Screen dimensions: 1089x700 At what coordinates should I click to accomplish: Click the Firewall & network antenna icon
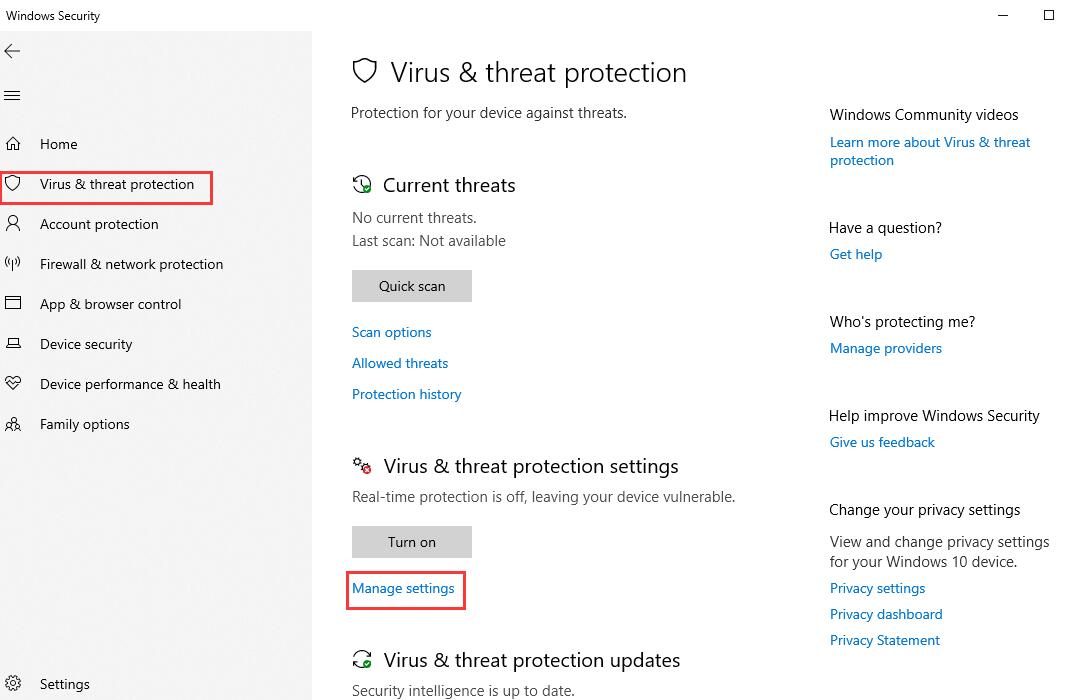(13, 263)
